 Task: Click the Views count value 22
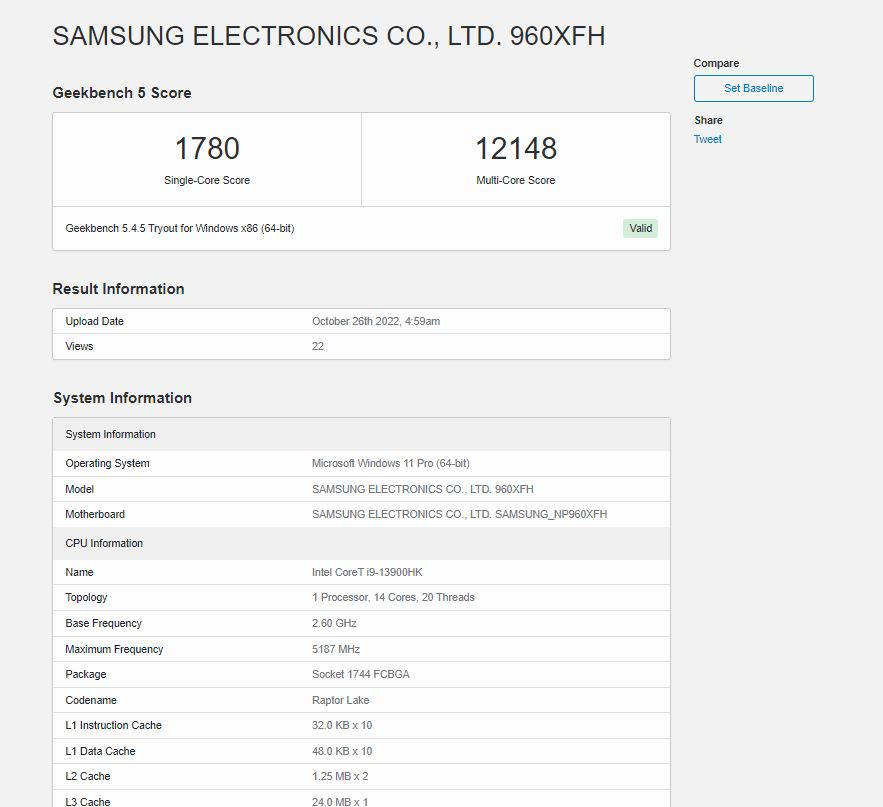click(x=318, y=346)
